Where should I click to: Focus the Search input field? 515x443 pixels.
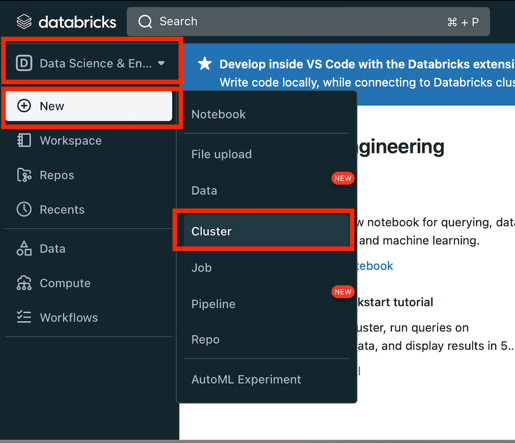tap(308, 22)
